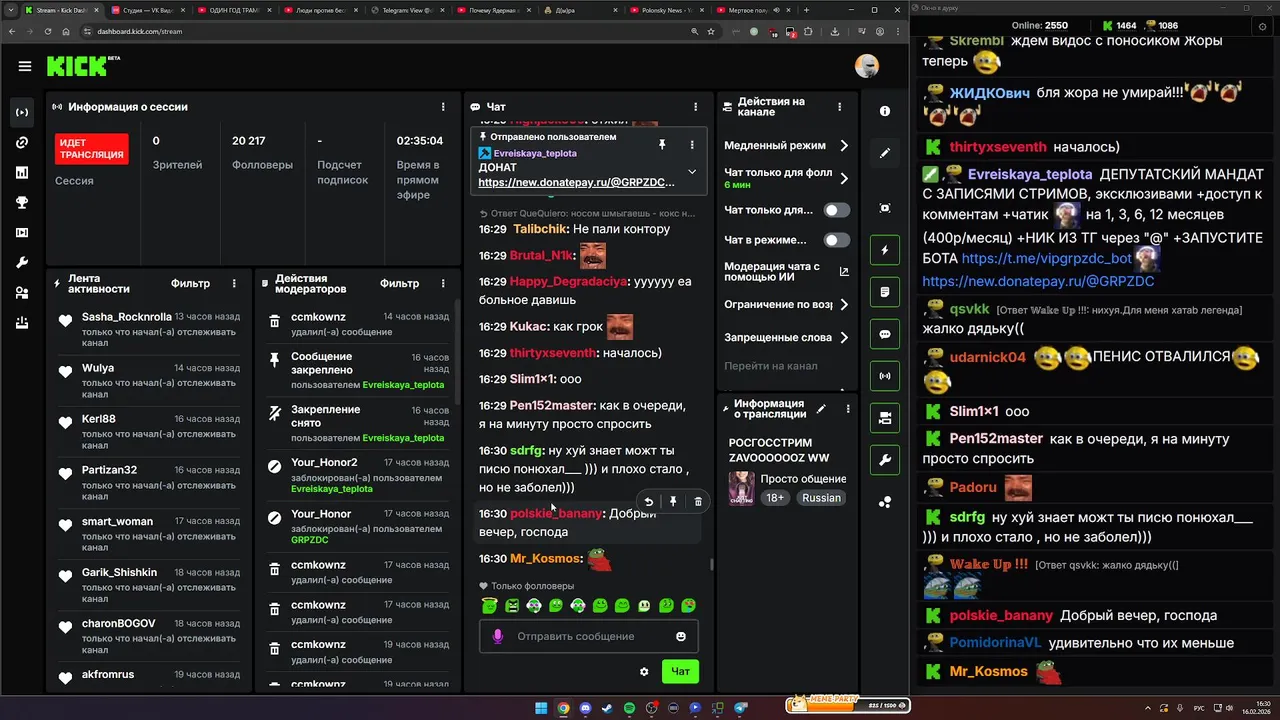1280x720 pixels.
Task: Open Ограничение по возрасту arrow
Action: tap(844, 304)
